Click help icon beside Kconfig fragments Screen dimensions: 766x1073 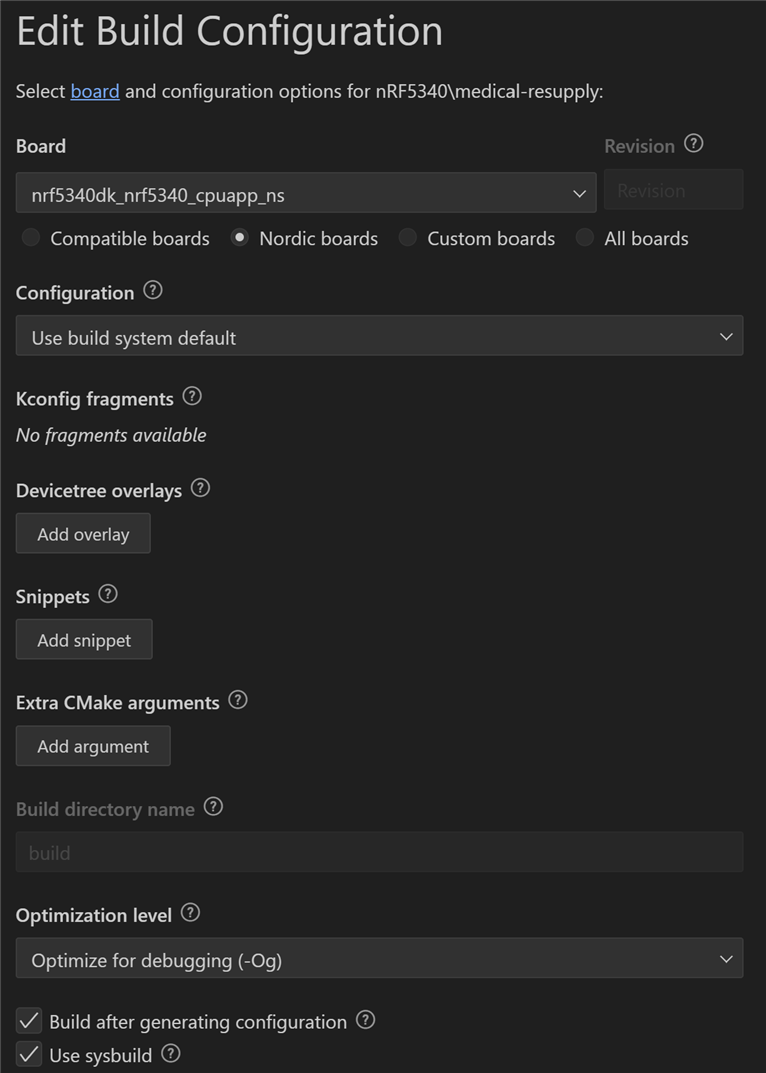[x=192, y=396]
